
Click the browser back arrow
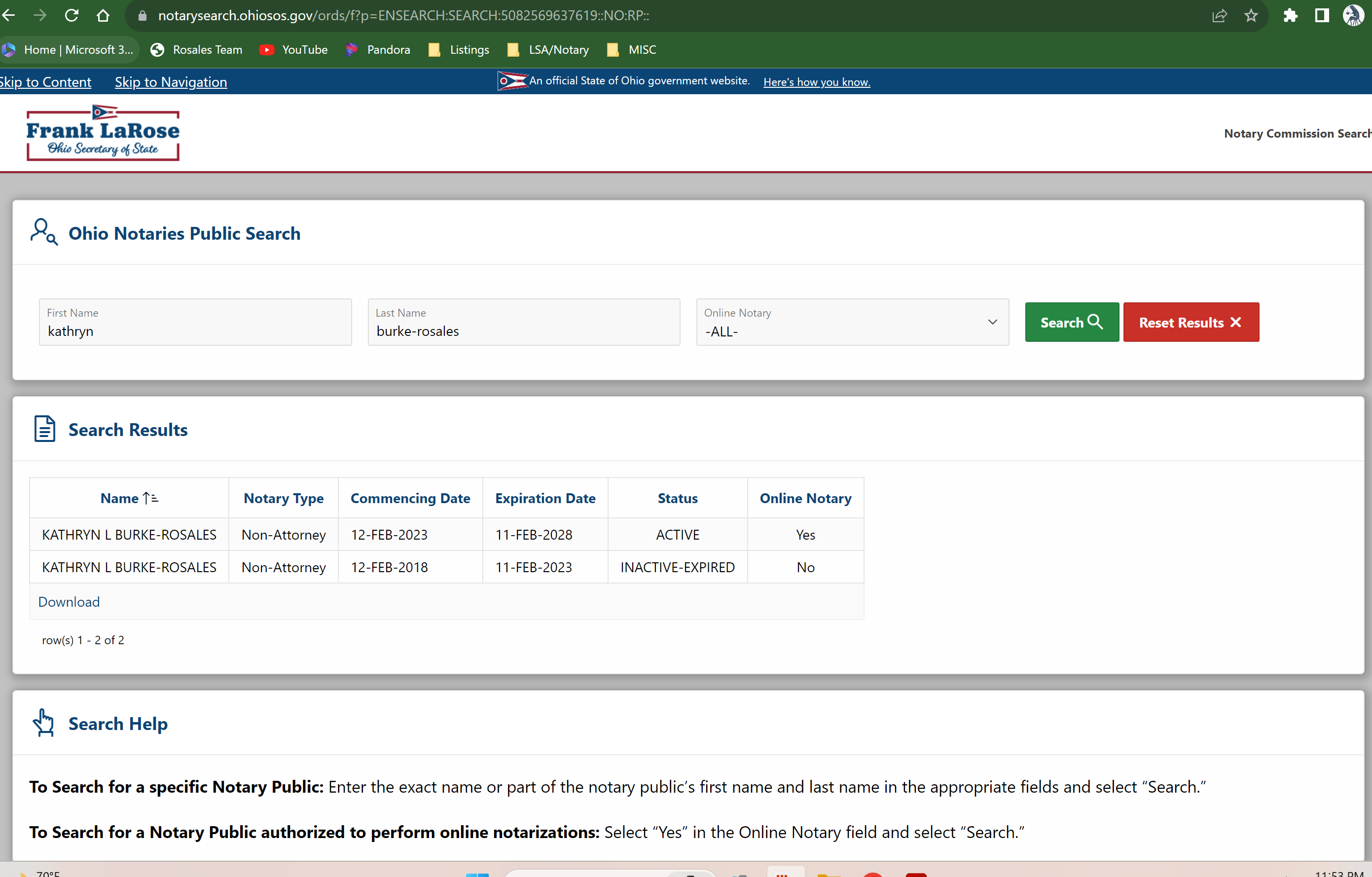point(8,15)
